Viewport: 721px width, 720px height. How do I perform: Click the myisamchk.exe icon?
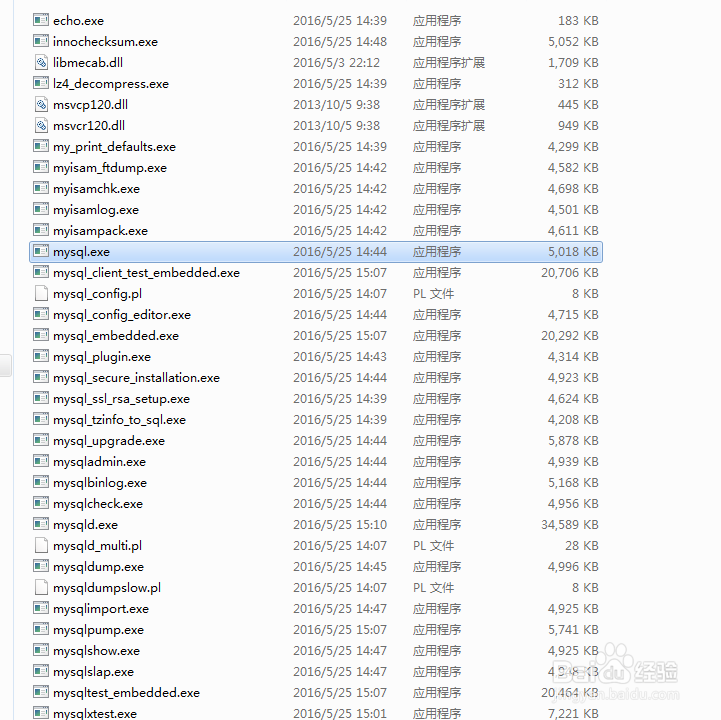[41, 188]
